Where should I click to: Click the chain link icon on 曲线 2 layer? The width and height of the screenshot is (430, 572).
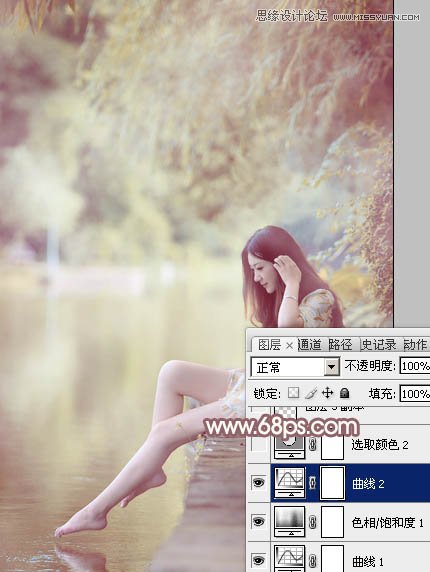[313, 483]
